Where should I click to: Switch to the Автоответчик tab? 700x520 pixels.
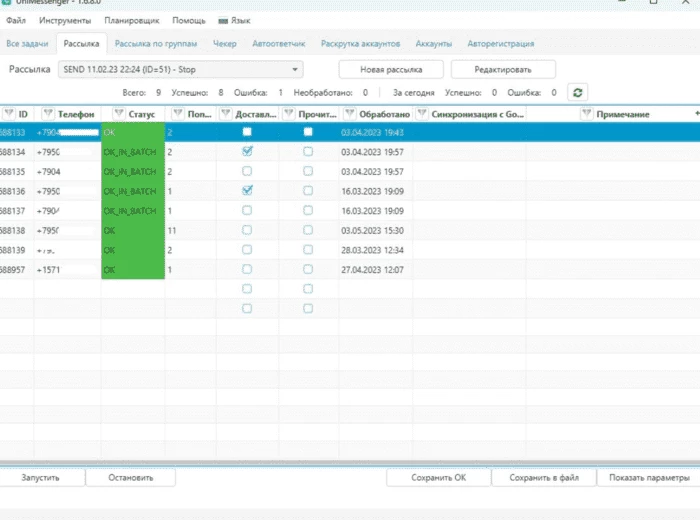pos(279,44)
